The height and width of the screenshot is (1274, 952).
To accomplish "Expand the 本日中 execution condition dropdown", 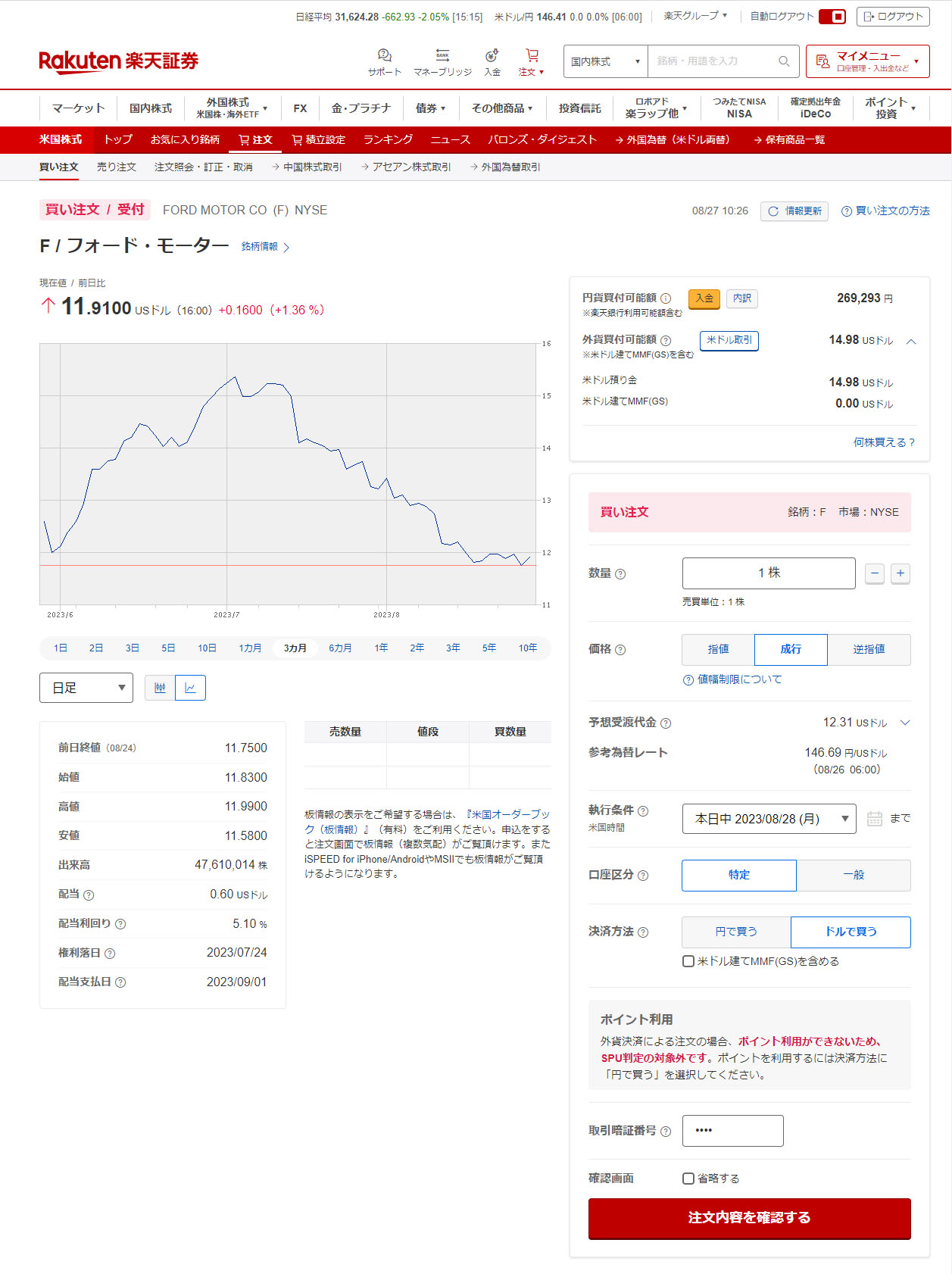I will [x=769, y=819].
